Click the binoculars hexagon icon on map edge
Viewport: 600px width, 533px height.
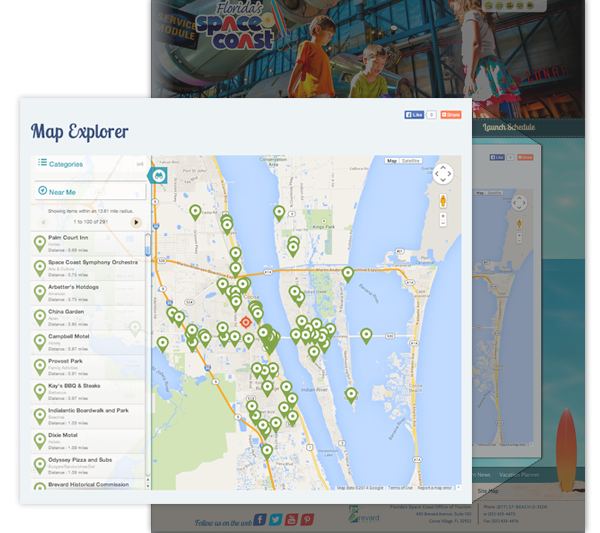pyautogui.click(x=158, y=176)
